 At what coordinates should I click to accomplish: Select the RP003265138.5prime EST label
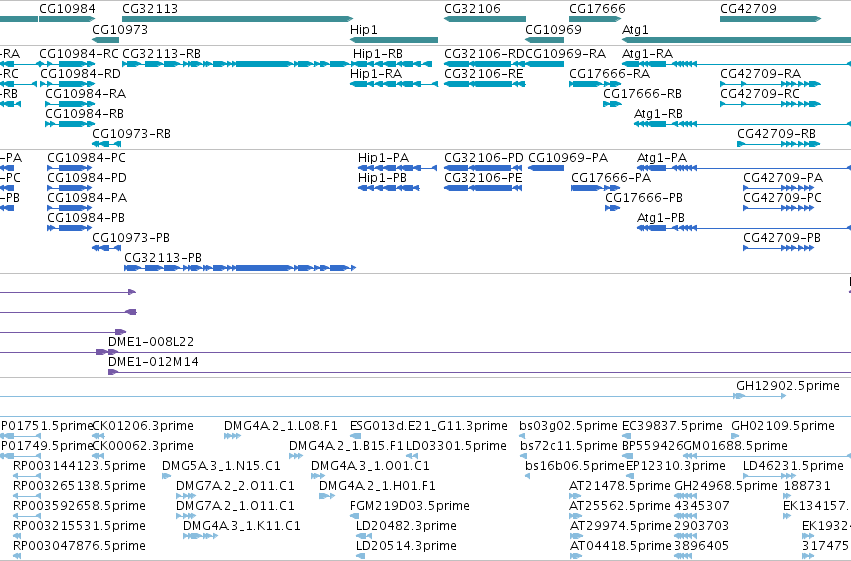click(x=79, y=486)
